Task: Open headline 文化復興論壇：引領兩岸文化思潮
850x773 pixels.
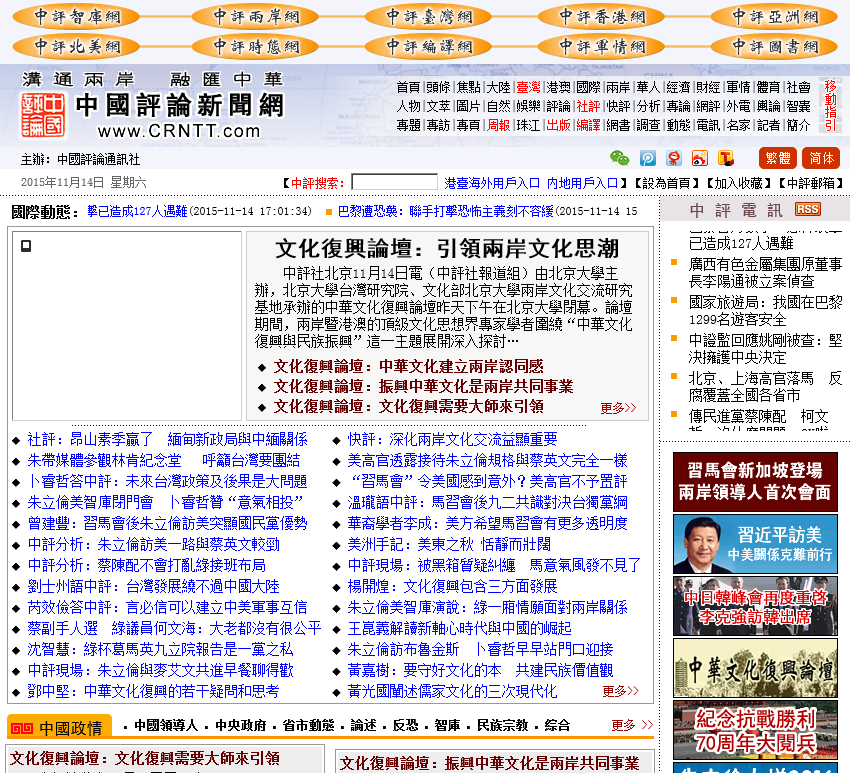Action: click(447, 249)
